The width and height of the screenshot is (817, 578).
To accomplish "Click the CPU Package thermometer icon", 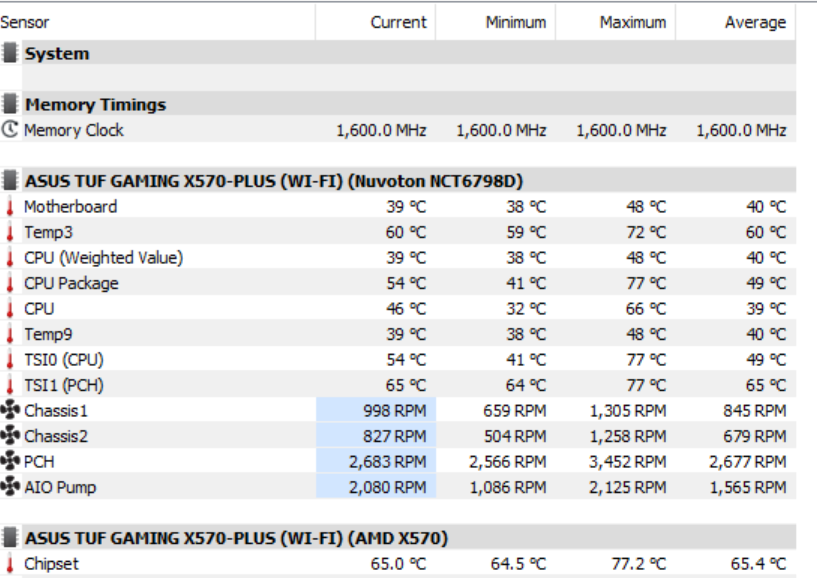I will 9,284.
